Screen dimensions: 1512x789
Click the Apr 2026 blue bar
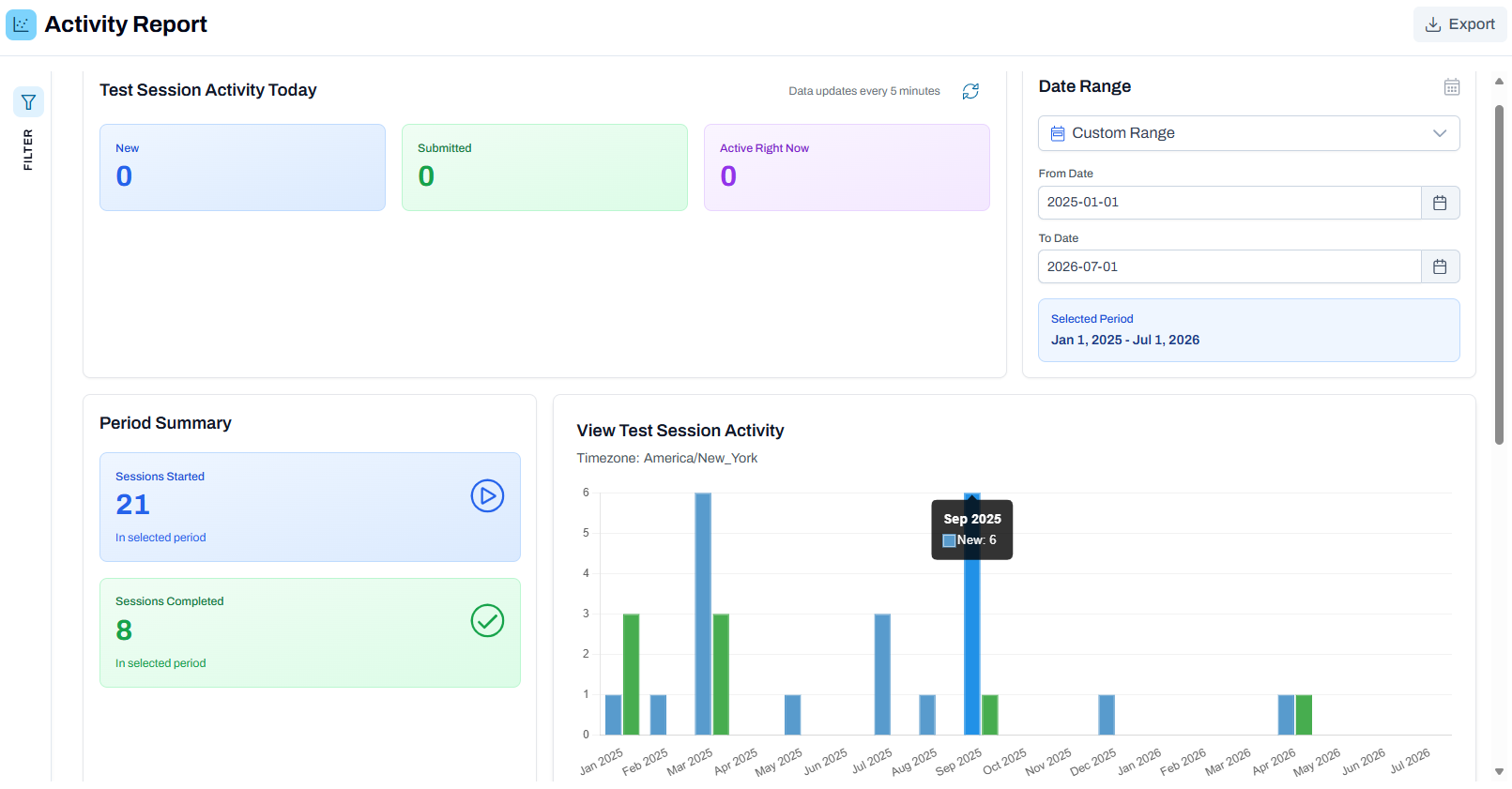tap(1286, 715)
